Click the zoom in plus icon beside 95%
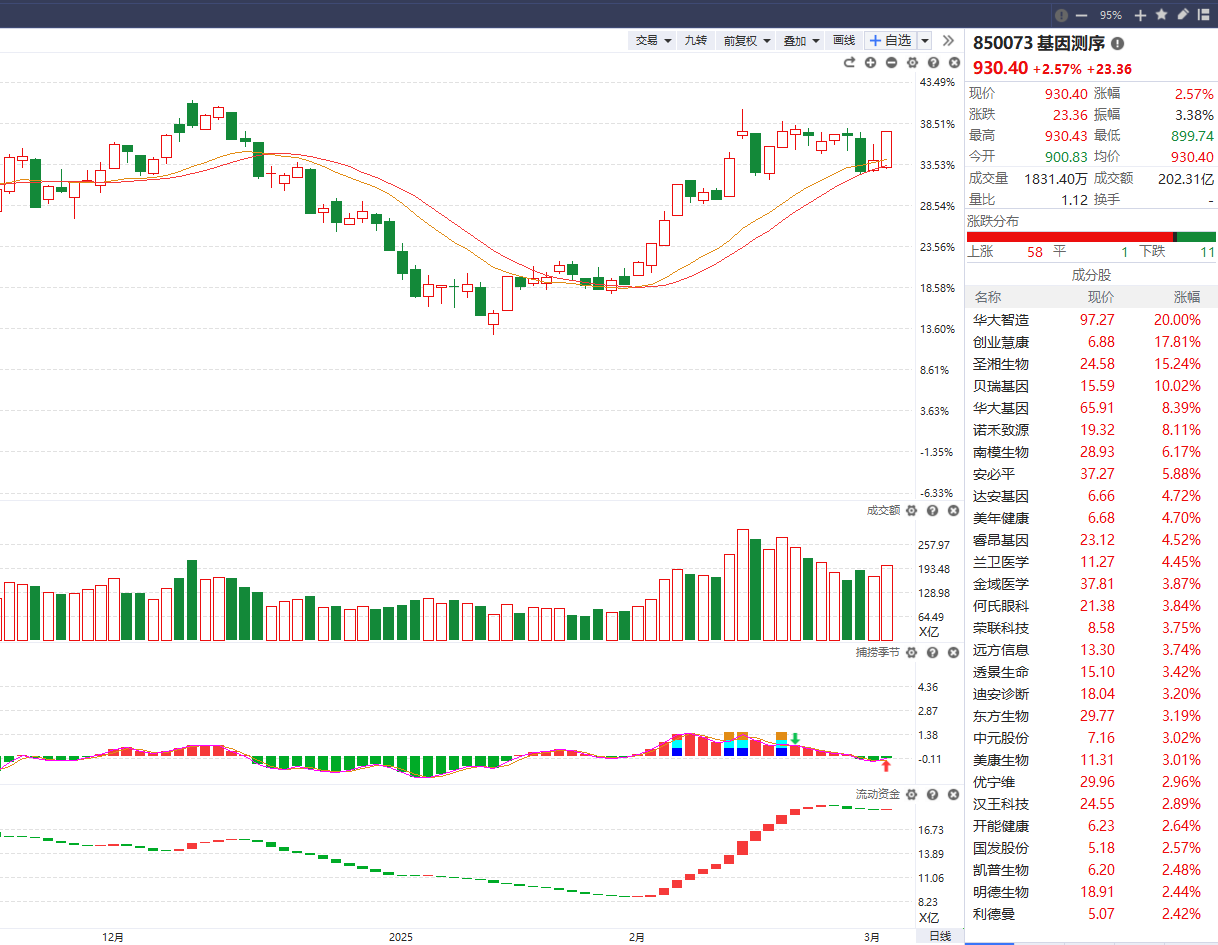Screen dimensions: 1218x945 point(1141,15)
